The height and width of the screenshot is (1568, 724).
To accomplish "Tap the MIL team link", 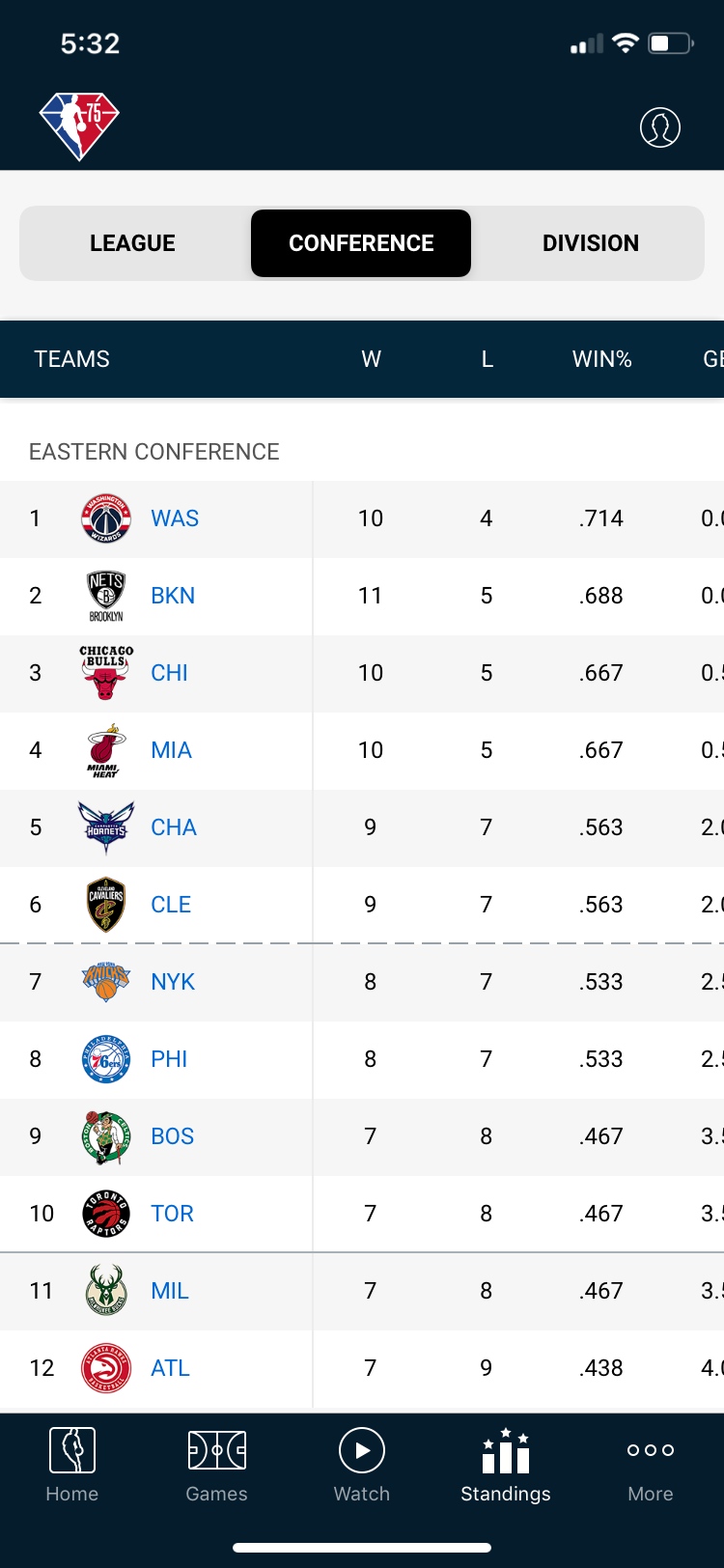I will [170, 1291].
